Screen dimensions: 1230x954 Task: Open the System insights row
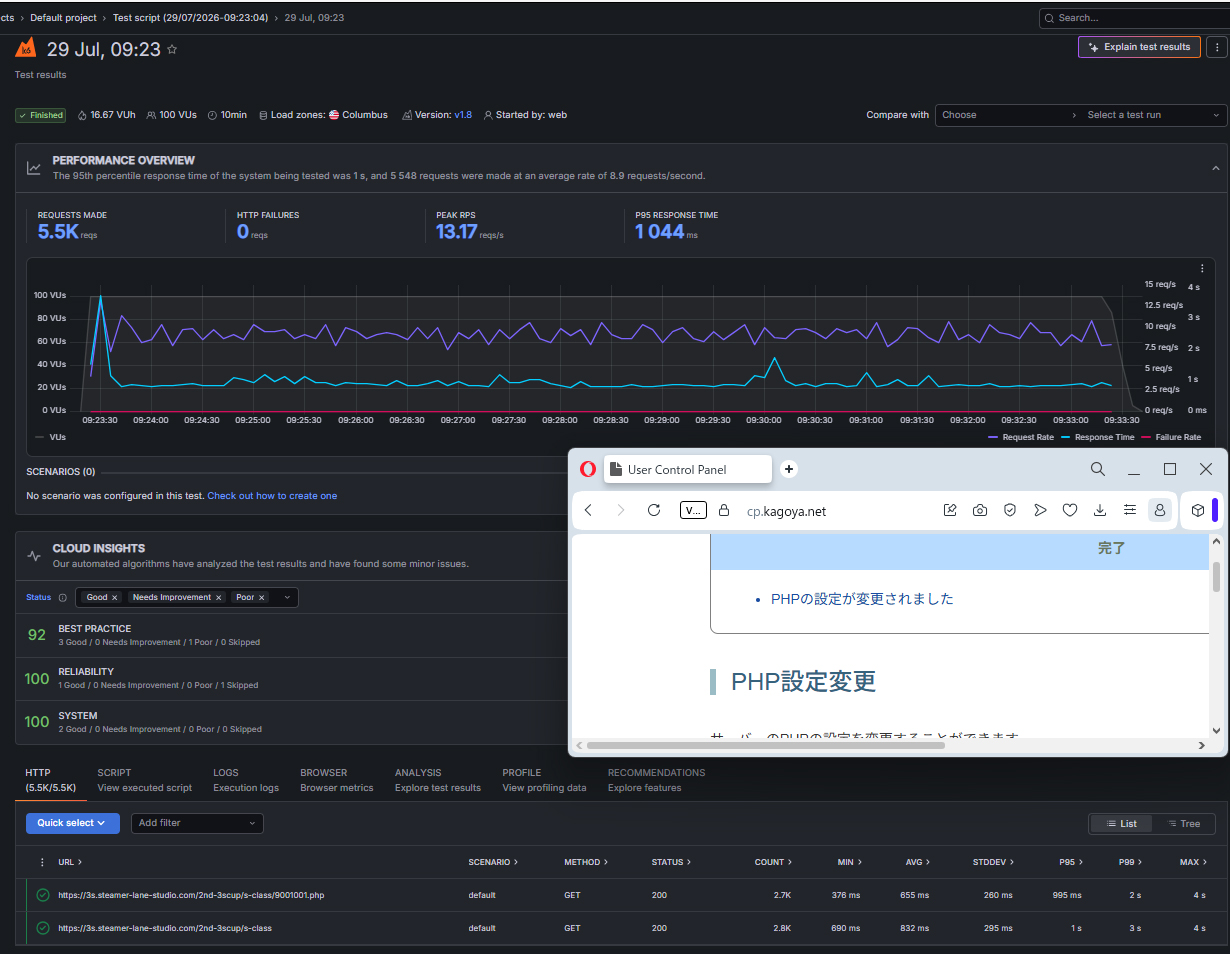(292, 723)
